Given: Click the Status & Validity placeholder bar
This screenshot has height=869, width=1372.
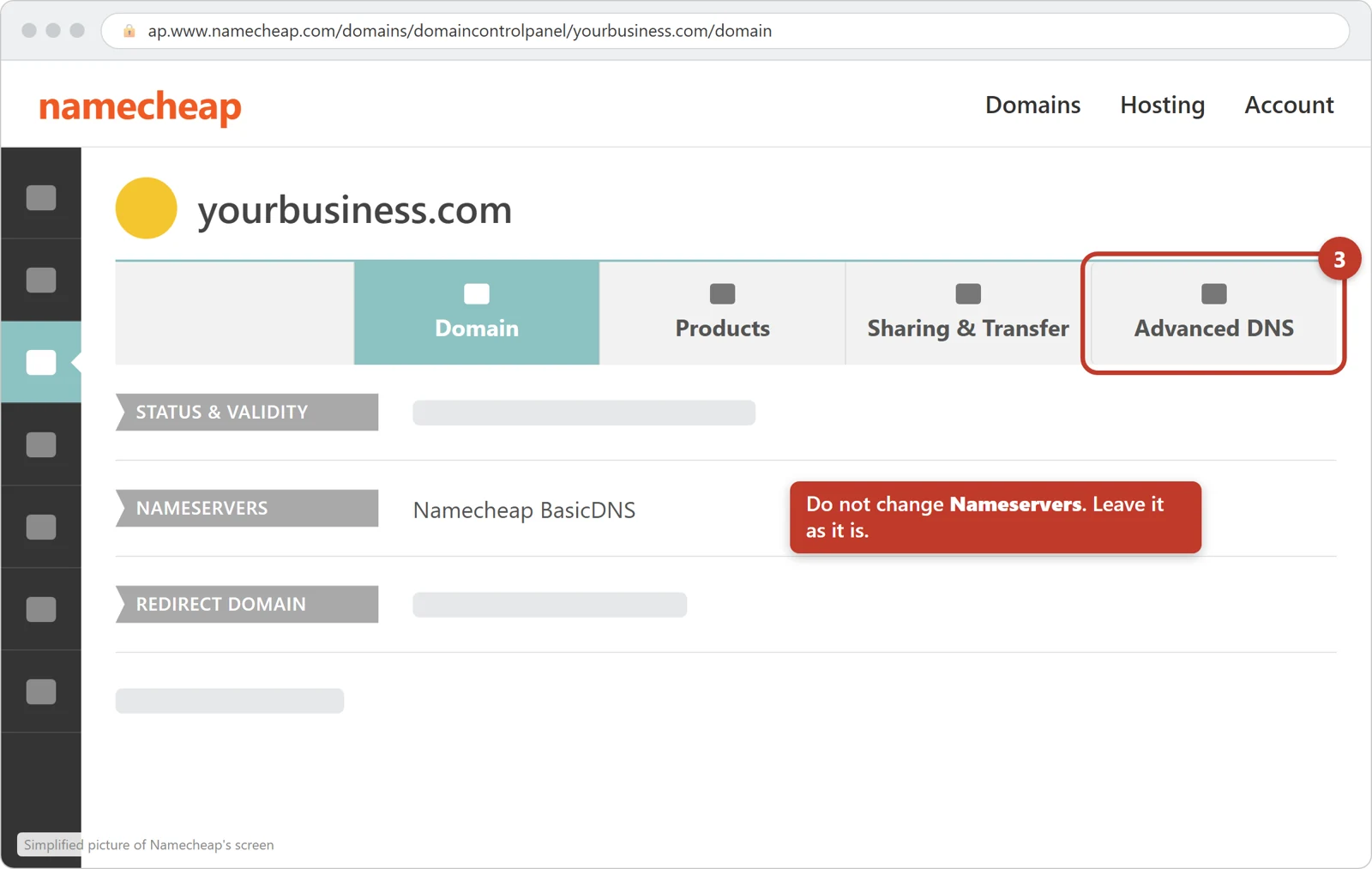Looking at the screenshot, I should tap(584, 413).
